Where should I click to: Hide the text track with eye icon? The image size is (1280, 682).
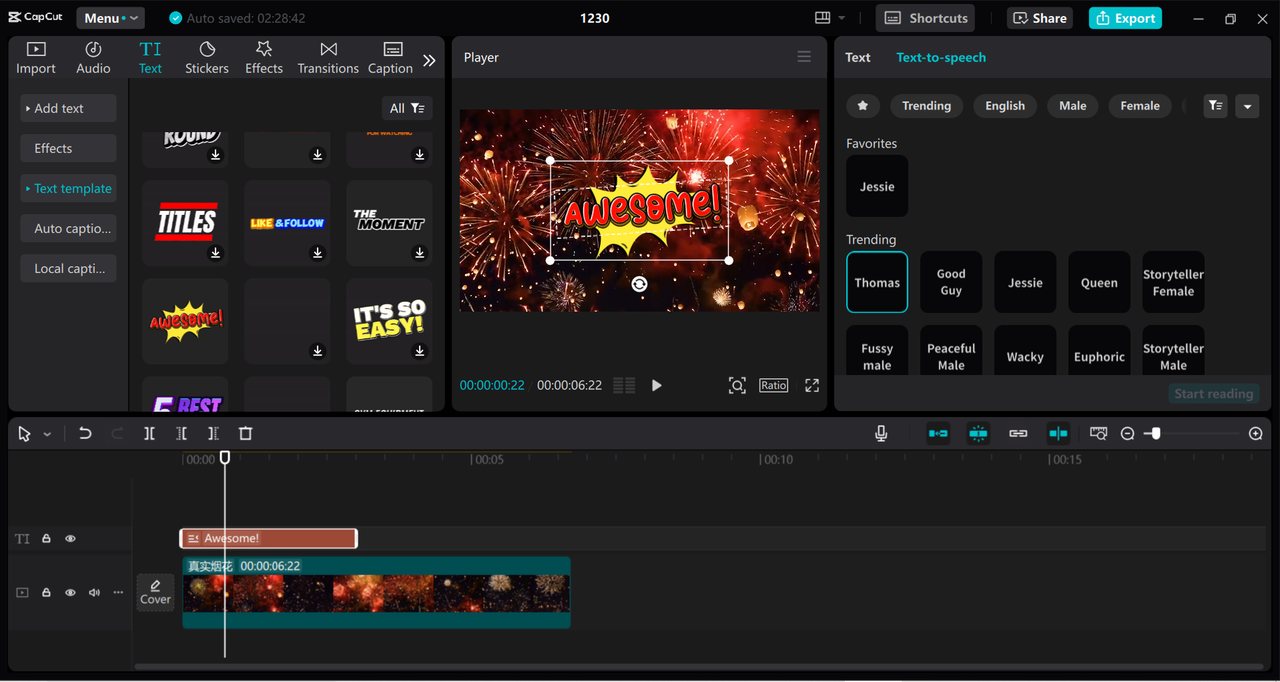pos(70,538)
